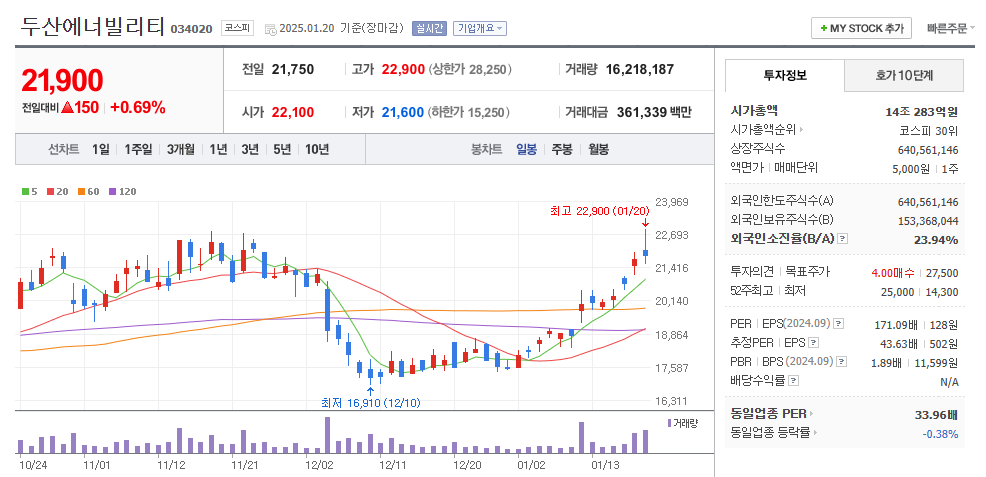Click the current price 21,900

tap(62, 80)
